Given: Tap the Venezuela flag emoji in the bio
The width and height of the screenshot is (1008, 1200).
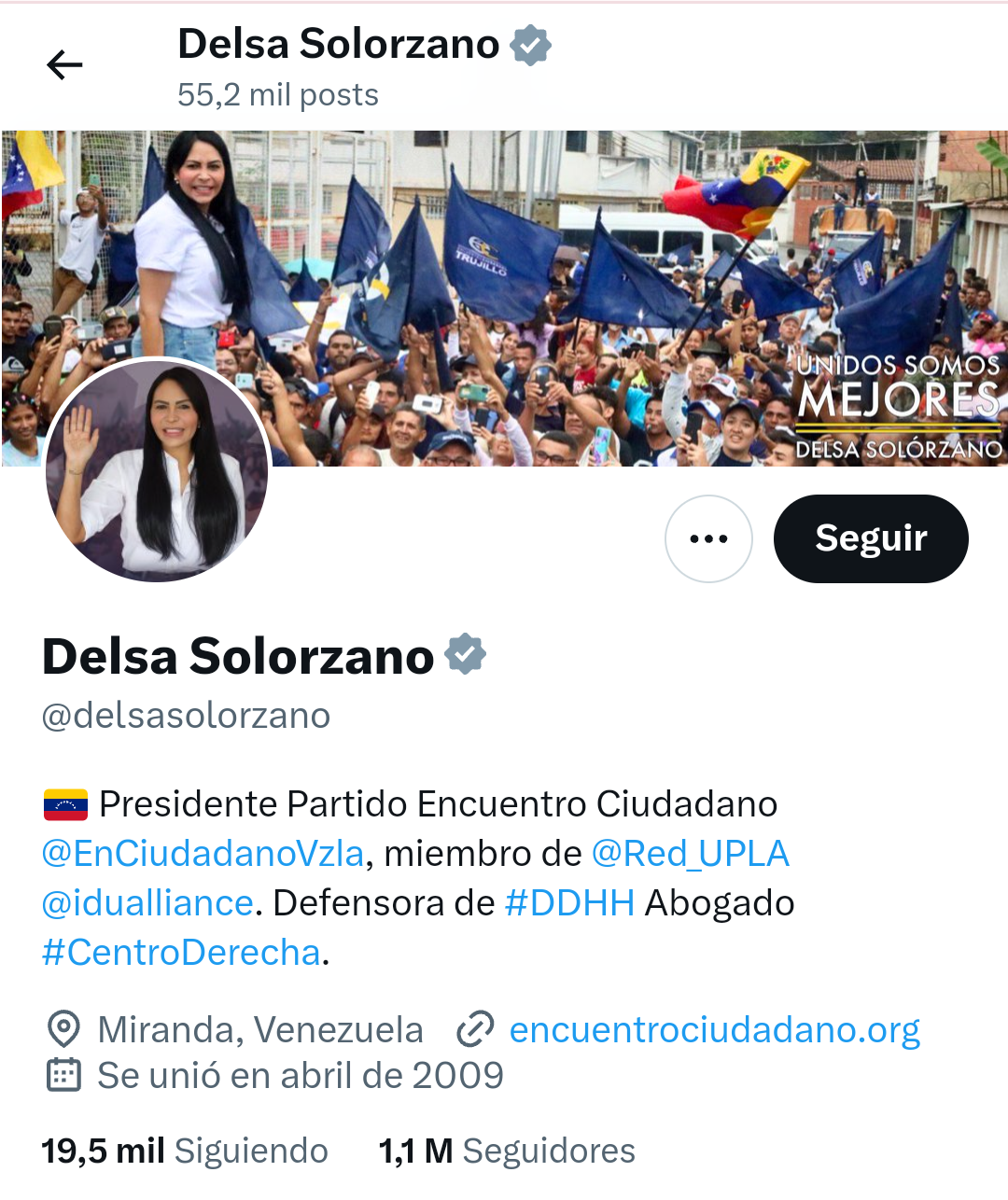Looking at the screenshot, I should 65,804.
